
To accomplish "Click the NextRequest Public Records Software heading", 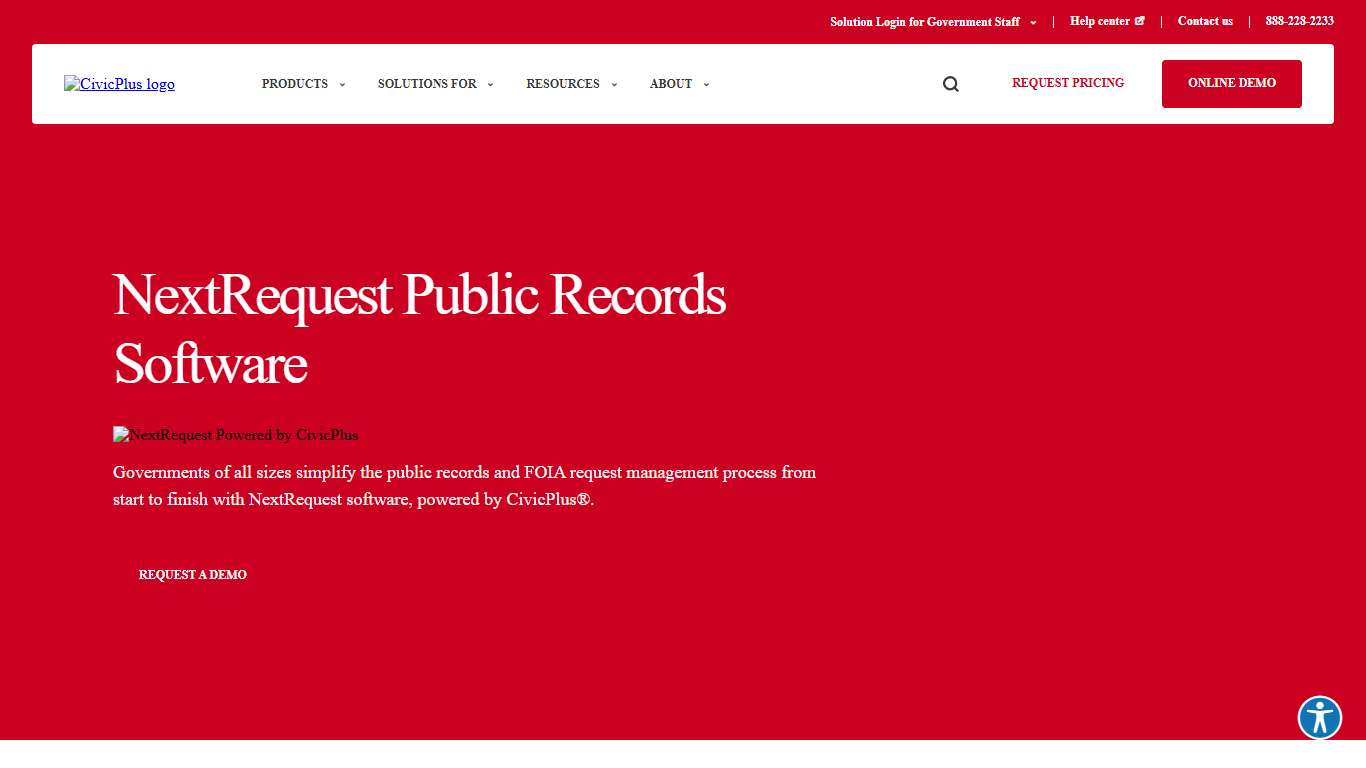I will click(x=419, y=329).
